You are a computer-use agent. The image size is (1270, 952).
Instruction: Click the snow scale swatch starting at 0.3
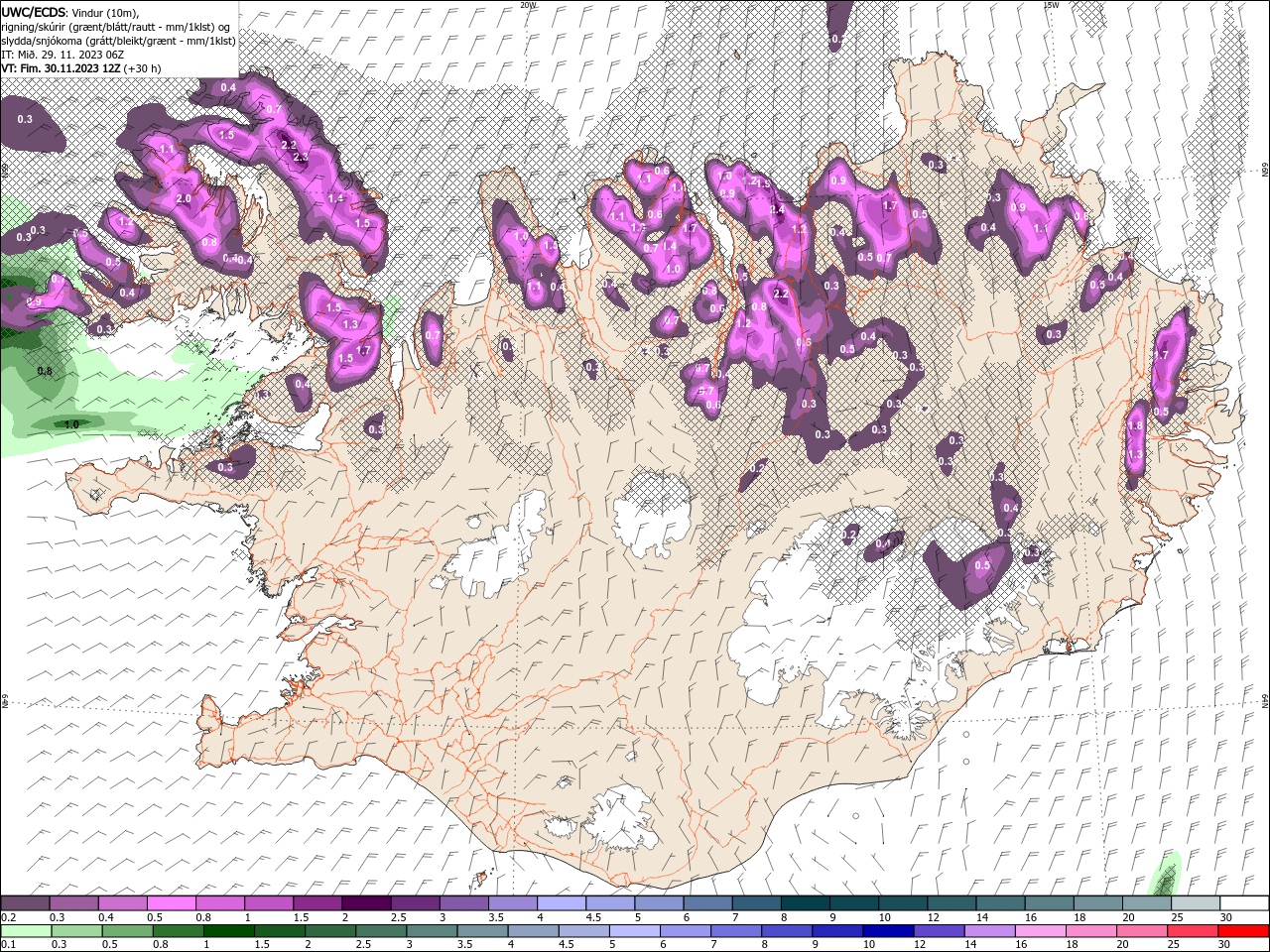tap(74, 903)
